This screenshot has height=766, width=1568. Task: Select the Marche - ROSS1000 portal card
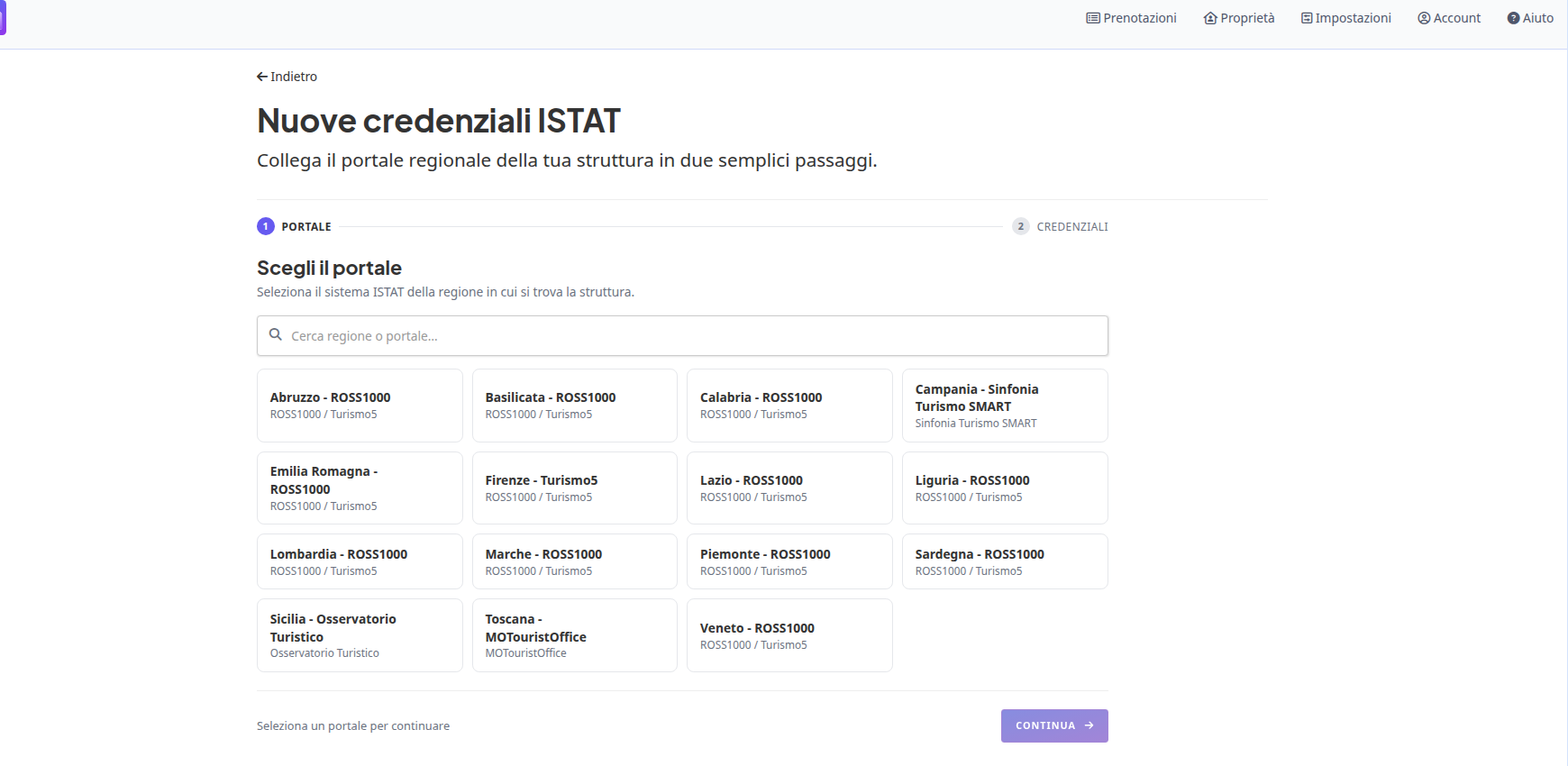pyautogui.click(x=575, y=561)
